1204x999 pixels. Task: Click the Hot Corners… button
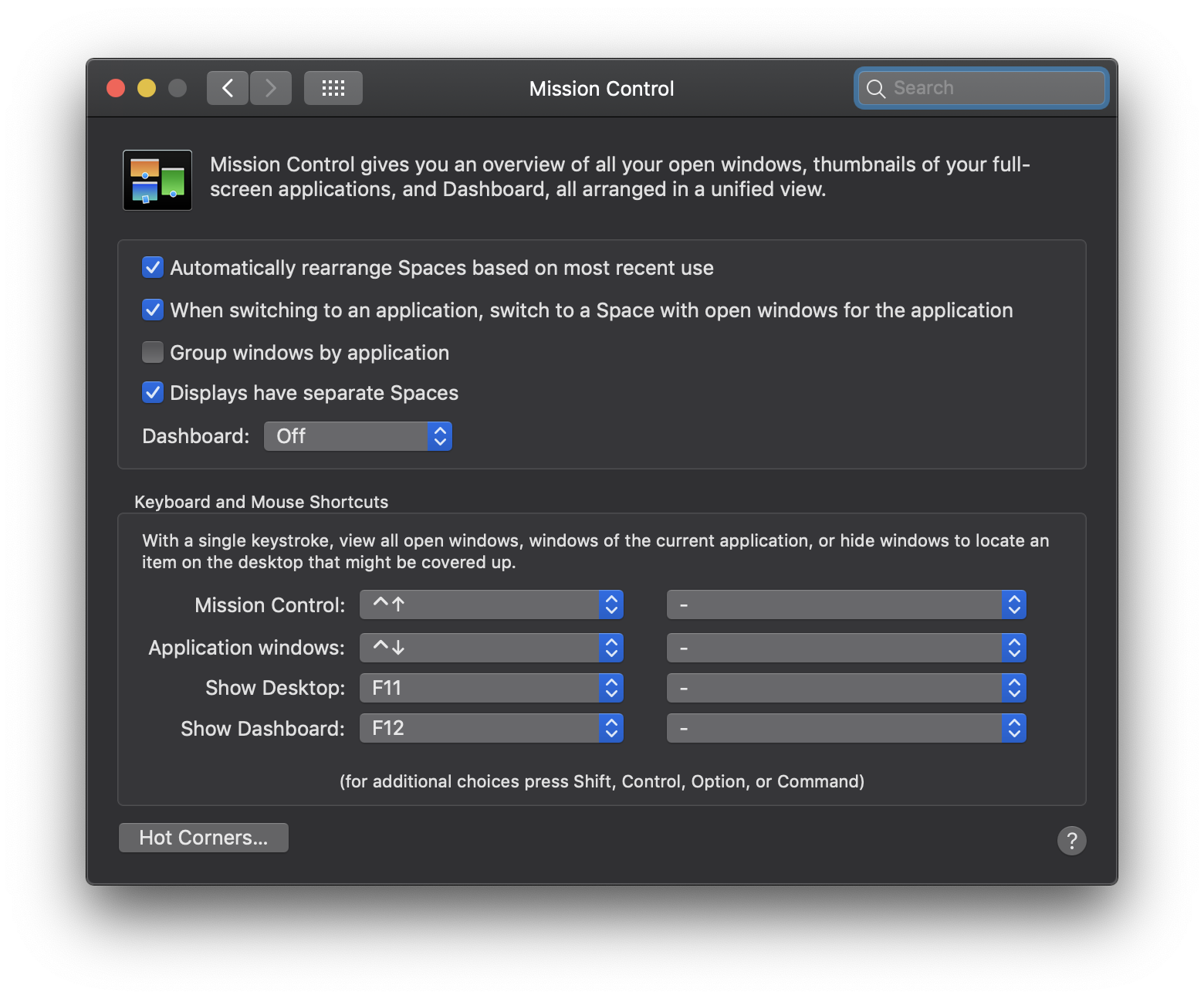point(204,838)
